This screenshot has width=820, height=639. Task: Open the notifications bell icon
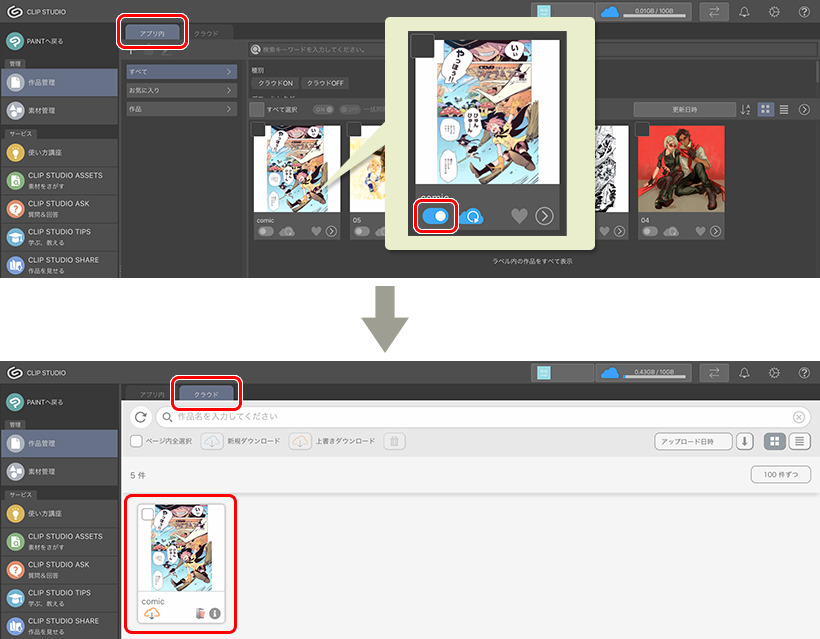click(744, 12)
